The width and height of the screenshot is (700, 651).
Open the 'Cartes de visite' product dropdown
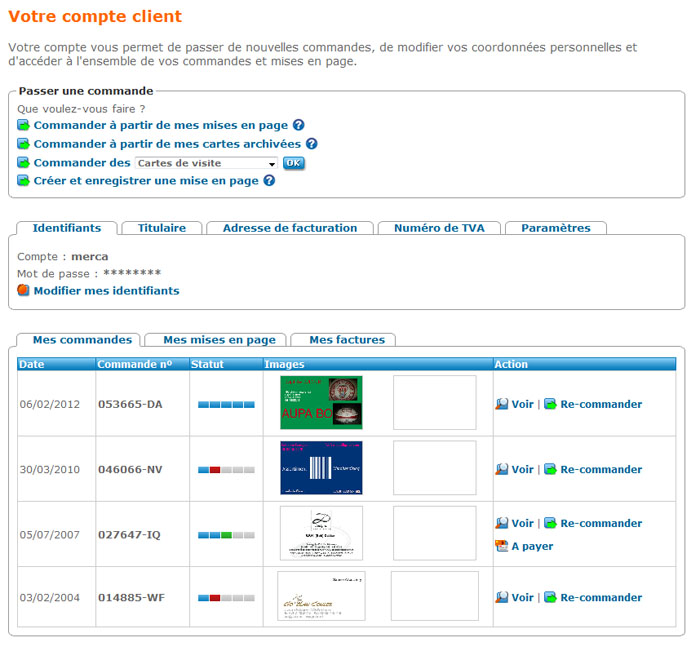click(206, 163)
